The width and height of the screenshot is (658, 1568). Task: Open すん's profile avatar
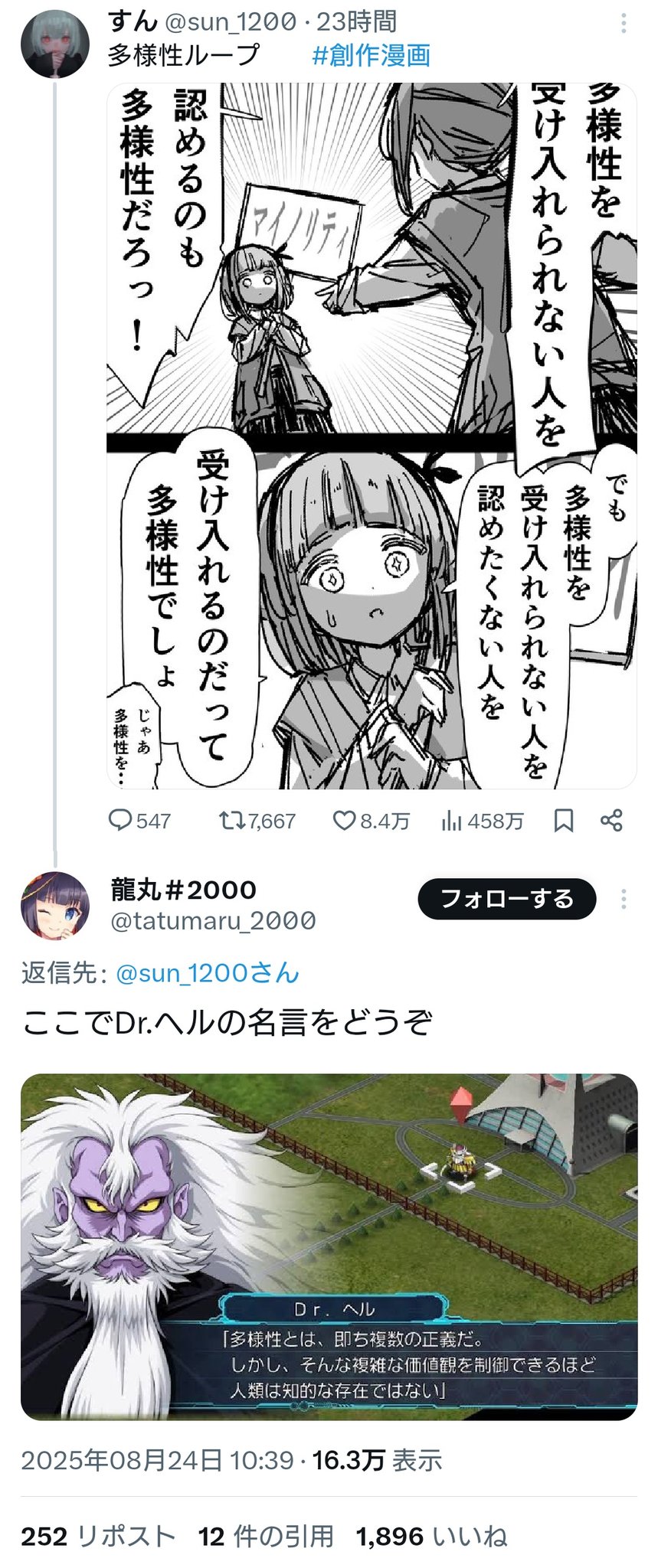pos(55,44)
